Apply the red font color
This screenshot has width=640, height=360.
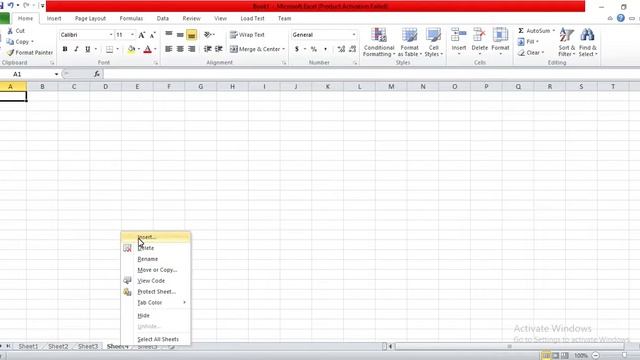pos(148,49)
